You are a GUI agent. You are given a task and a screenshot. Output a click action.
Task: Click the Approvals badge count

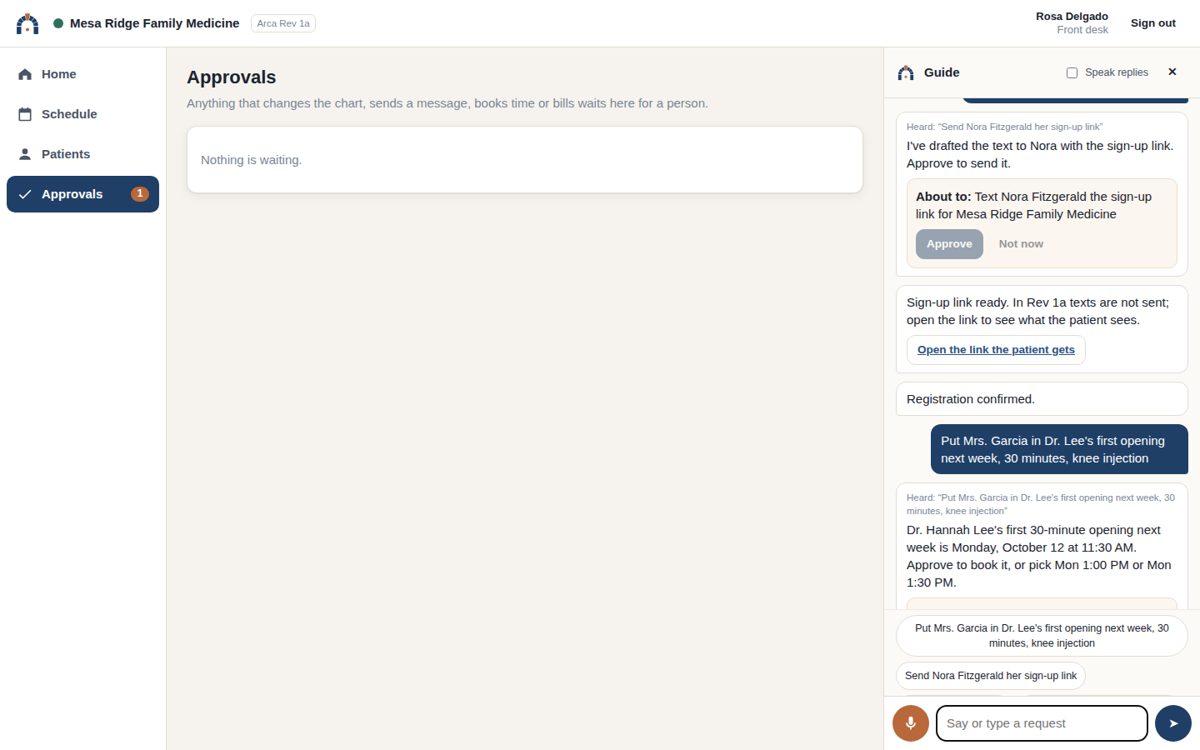point(140,194)
